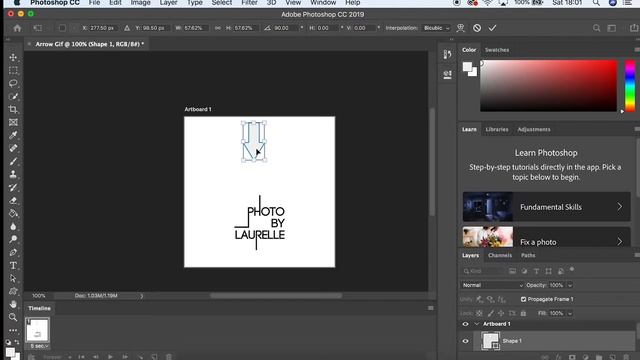Select the Pen tool
The height and width of the screenshot is (360, 640).
13,252
